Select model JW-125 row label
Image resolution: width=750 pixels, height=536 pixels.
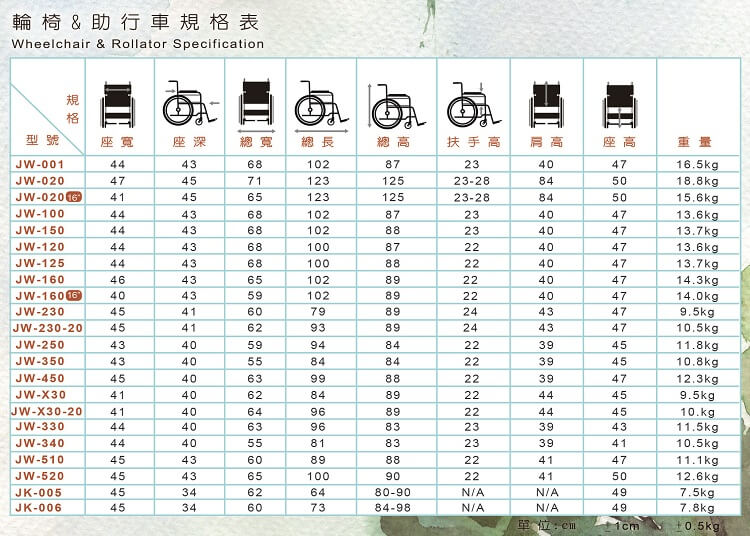coord(40,263)
